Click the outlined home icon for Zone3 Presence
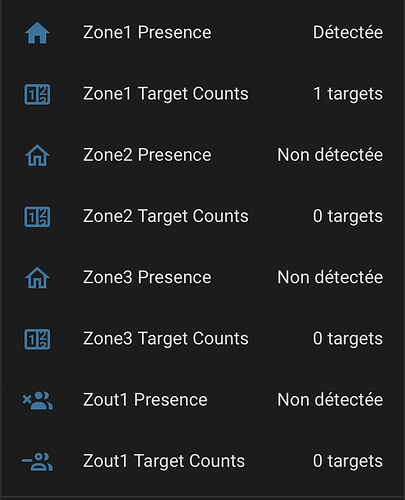 (x=37, y=278)
